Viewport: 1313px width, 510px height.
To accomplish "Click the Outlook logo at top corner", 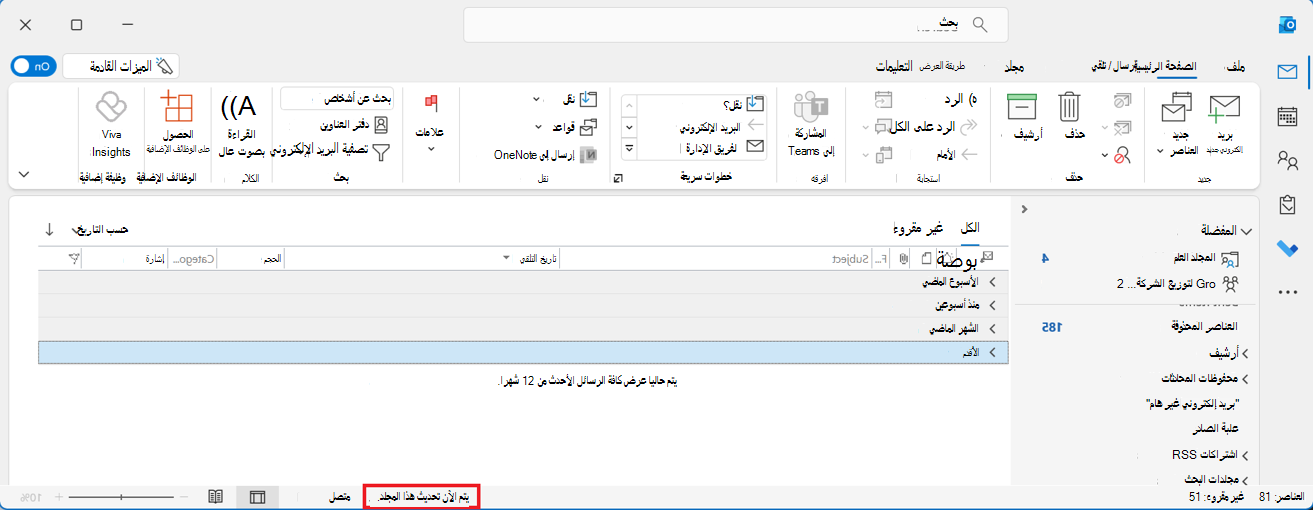I will [x=1288, y=24].
